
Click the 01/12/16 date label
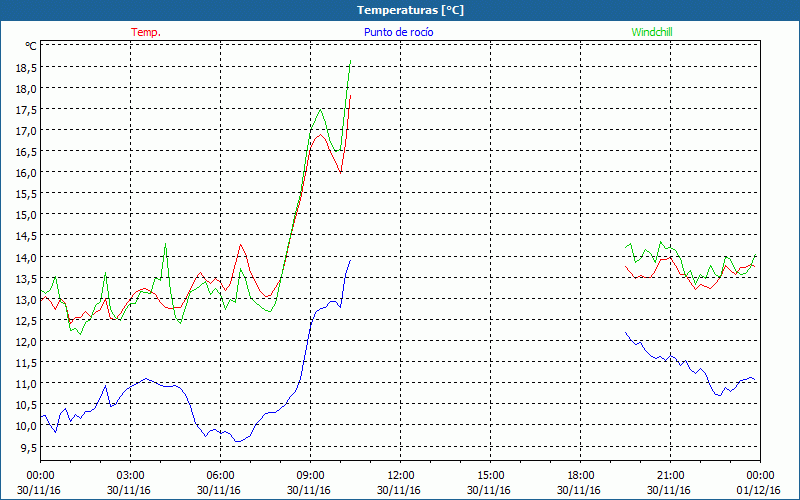coord(759,490)
